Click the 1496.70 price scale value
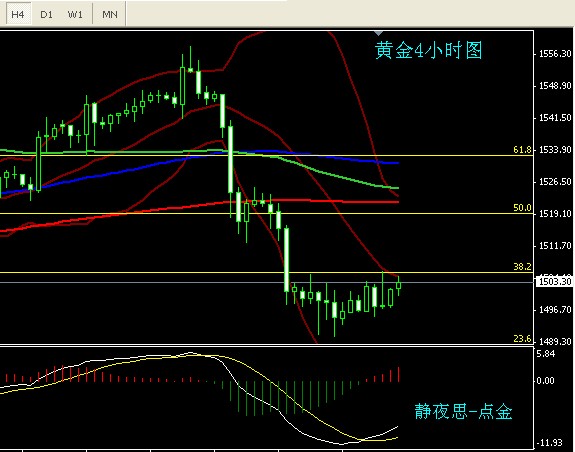The width and height of the screenshot is (575, 452). (x=555, y=310)
